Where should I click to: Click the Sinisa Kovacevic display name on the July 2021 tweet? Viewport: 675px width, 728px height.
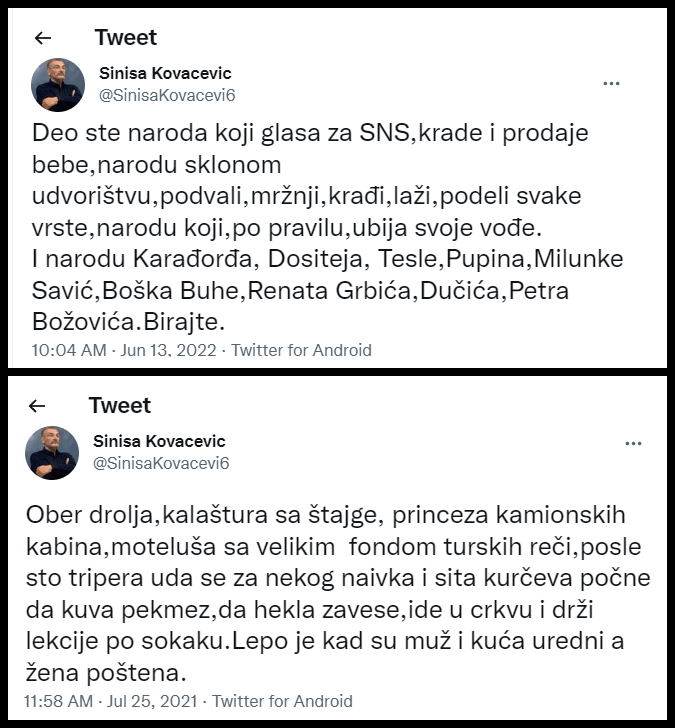(159, 441)
